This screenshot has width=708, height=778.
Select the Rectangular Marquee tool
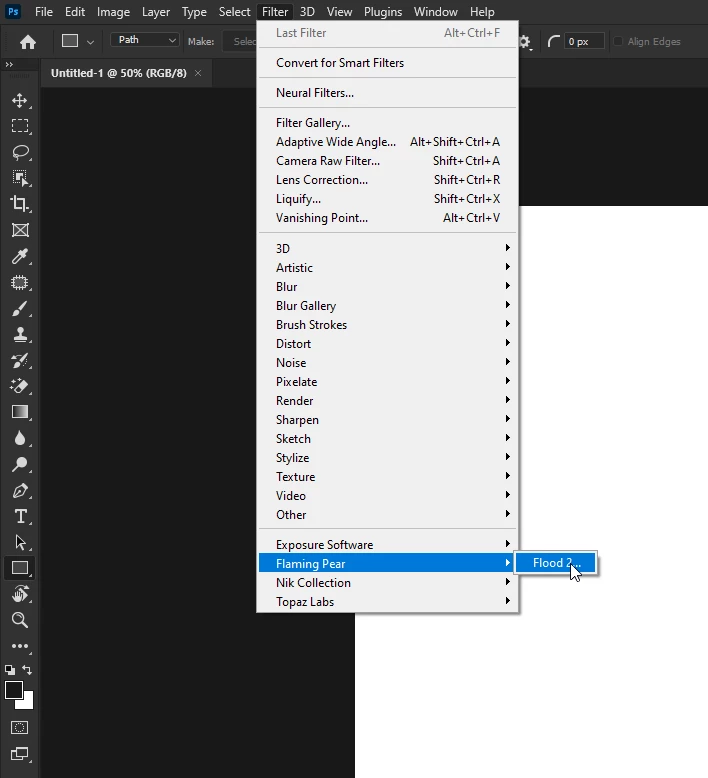tap(20, 126)
